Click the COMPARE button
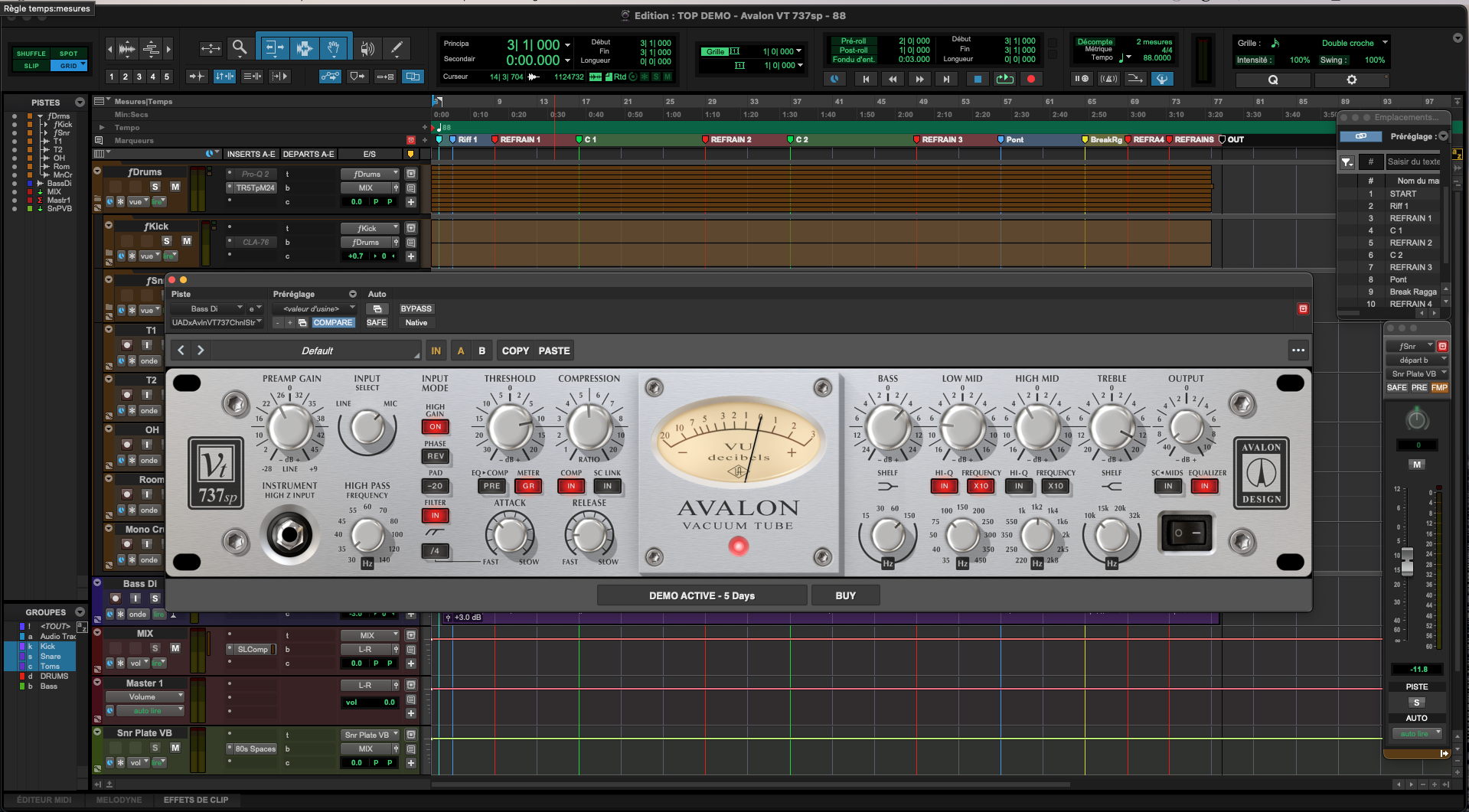The height and width of the screenshot is (812, 1469). [333, 322]
